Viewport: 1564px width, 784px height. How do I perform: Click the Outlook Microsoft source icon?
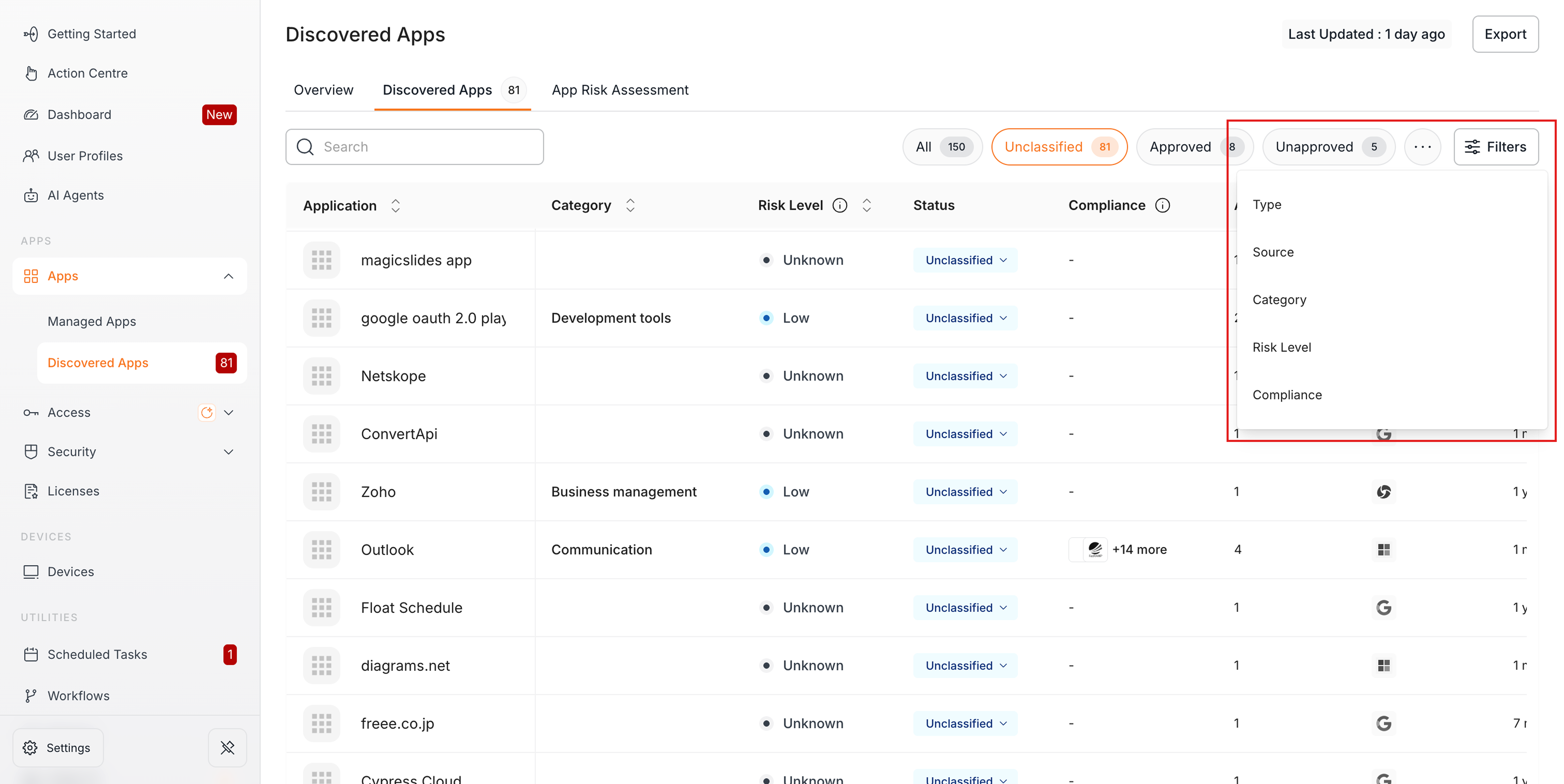coord(1384,550)
